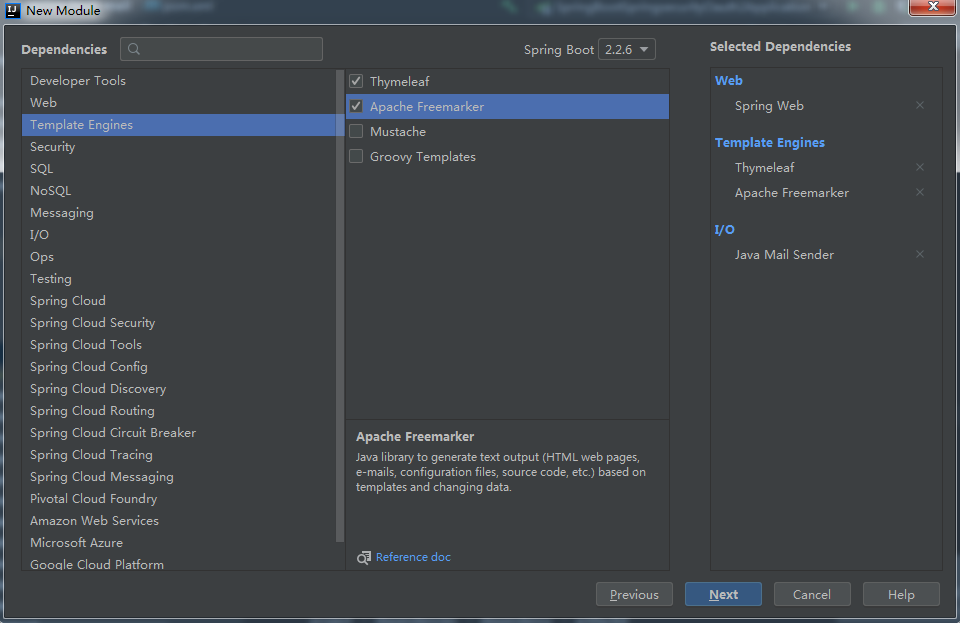Remove Java Mail Sender from selected dependencies
This screenshot has height=623, width=960.
(920, 254)
